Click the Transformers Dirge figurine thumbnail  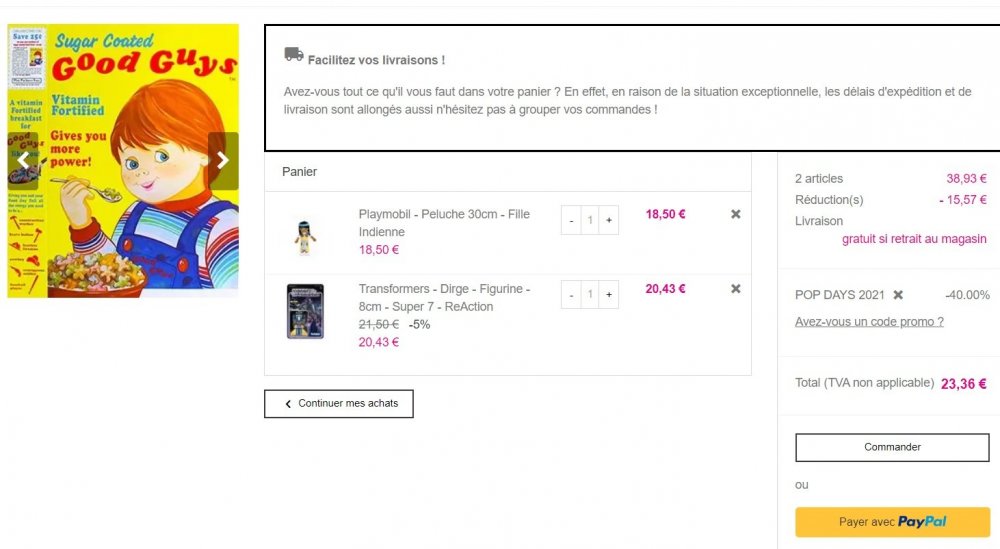pyautogui.click(x=305, y=312)
